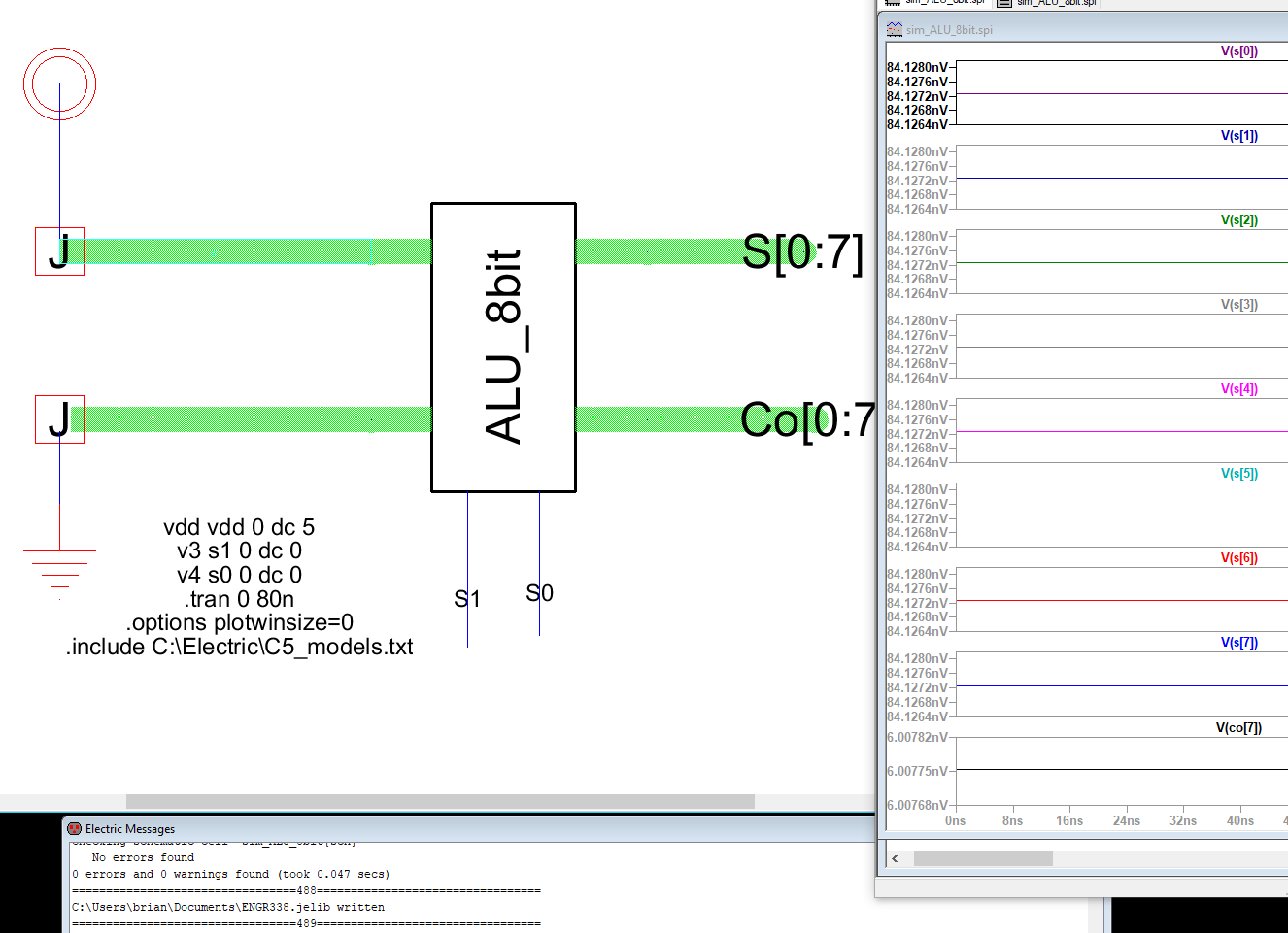Select the vdd power symbol
Image resolution: width=1288 pixels, height=933 pixels.
click(59, 84)
